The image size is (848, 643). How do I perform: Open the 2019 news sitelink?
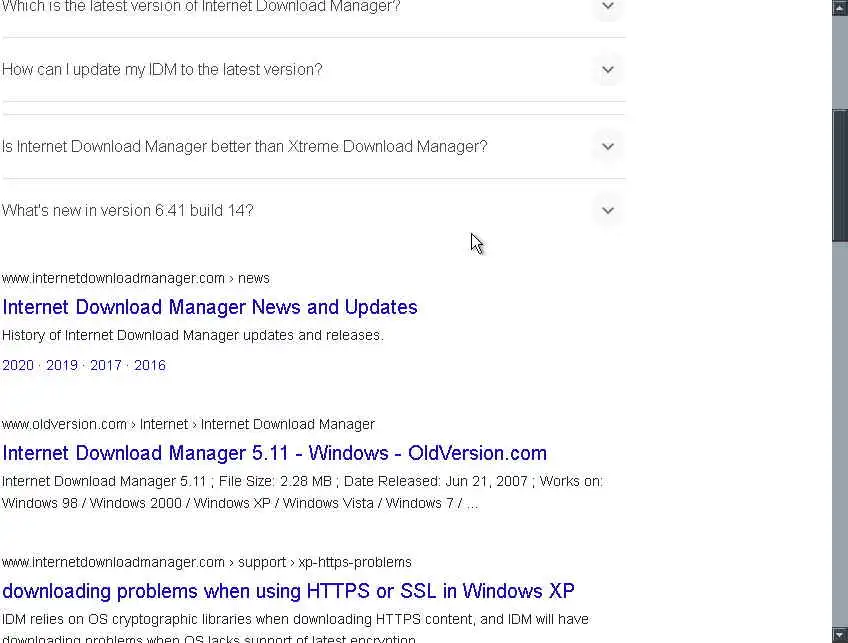pyautogui.click(x=62, y=366)
